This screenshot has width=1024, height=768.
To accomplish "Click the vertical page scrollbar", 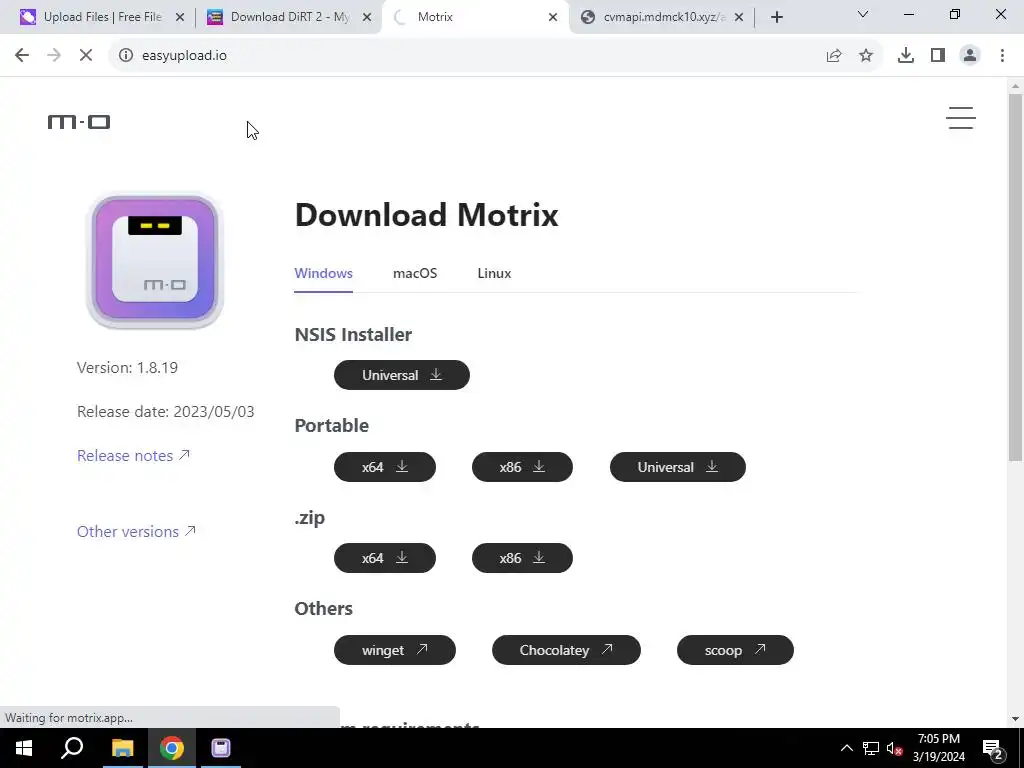I will pos(1015,278).
